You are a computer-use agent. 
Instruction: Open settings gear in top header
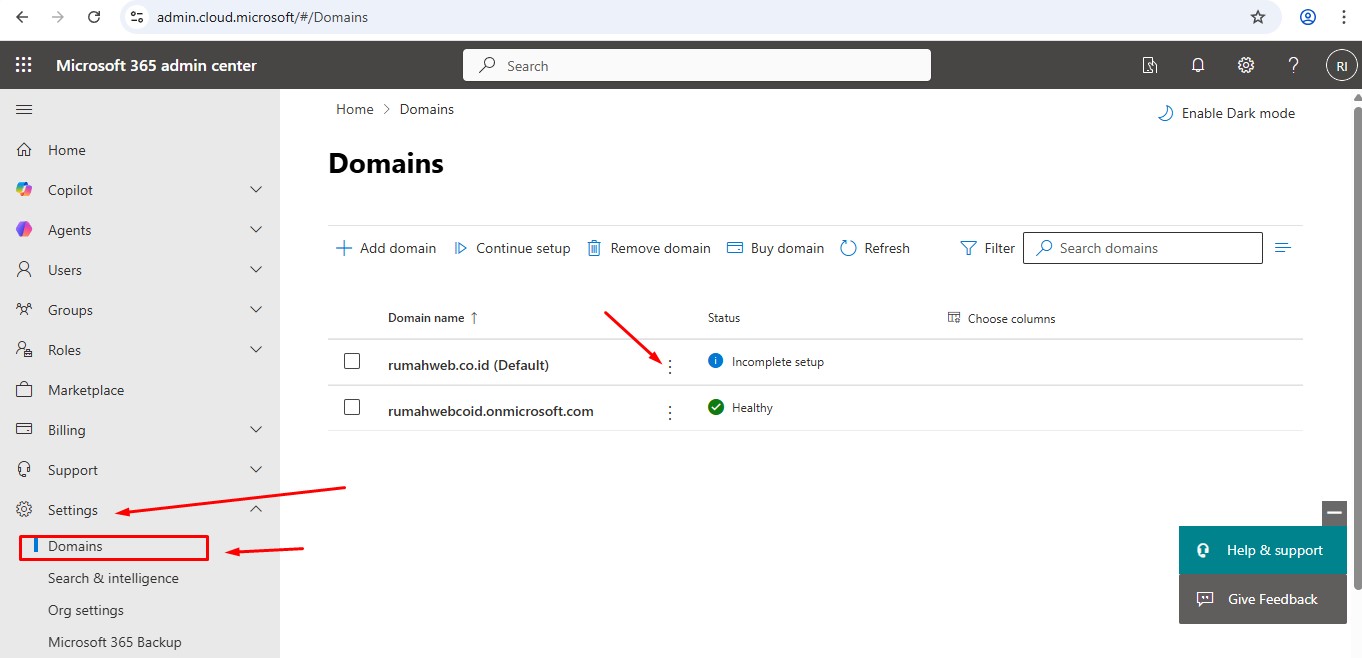pos(1245,65)
